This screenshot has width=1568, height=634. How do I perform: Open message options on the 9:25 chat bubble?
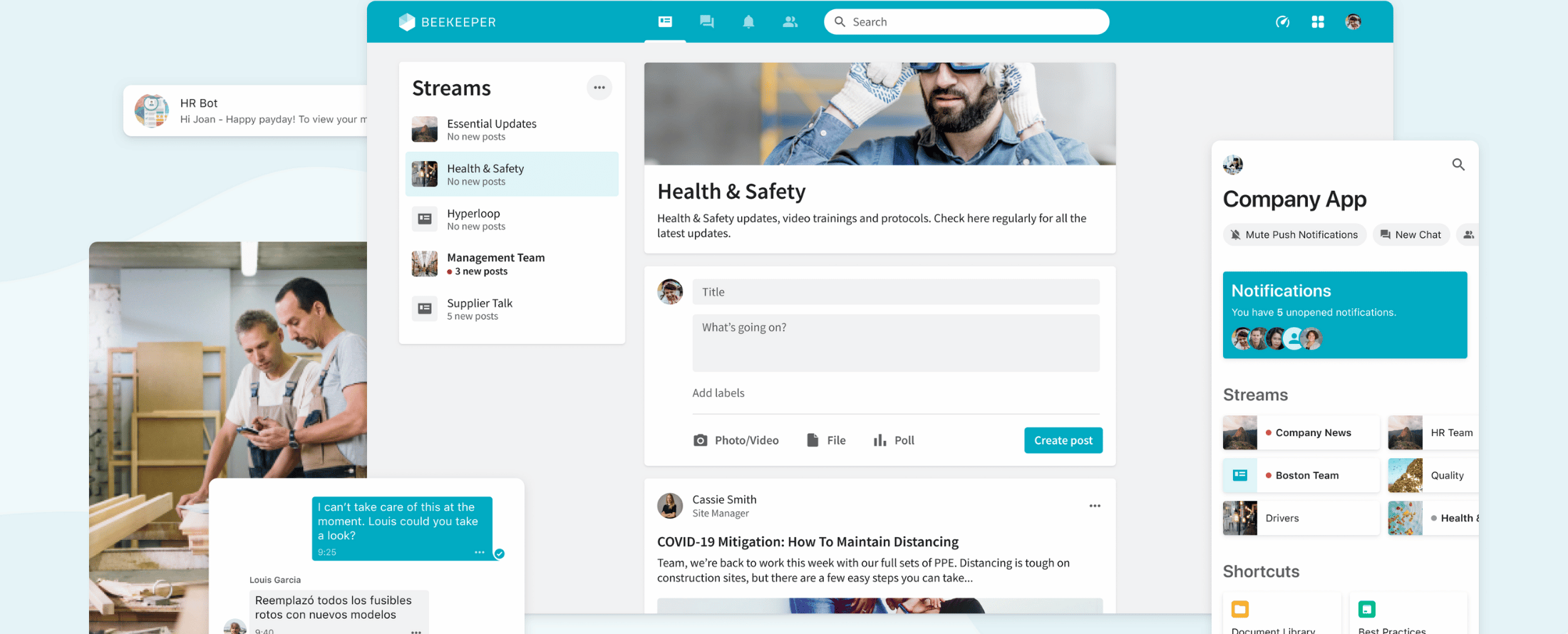coord(479,552)
